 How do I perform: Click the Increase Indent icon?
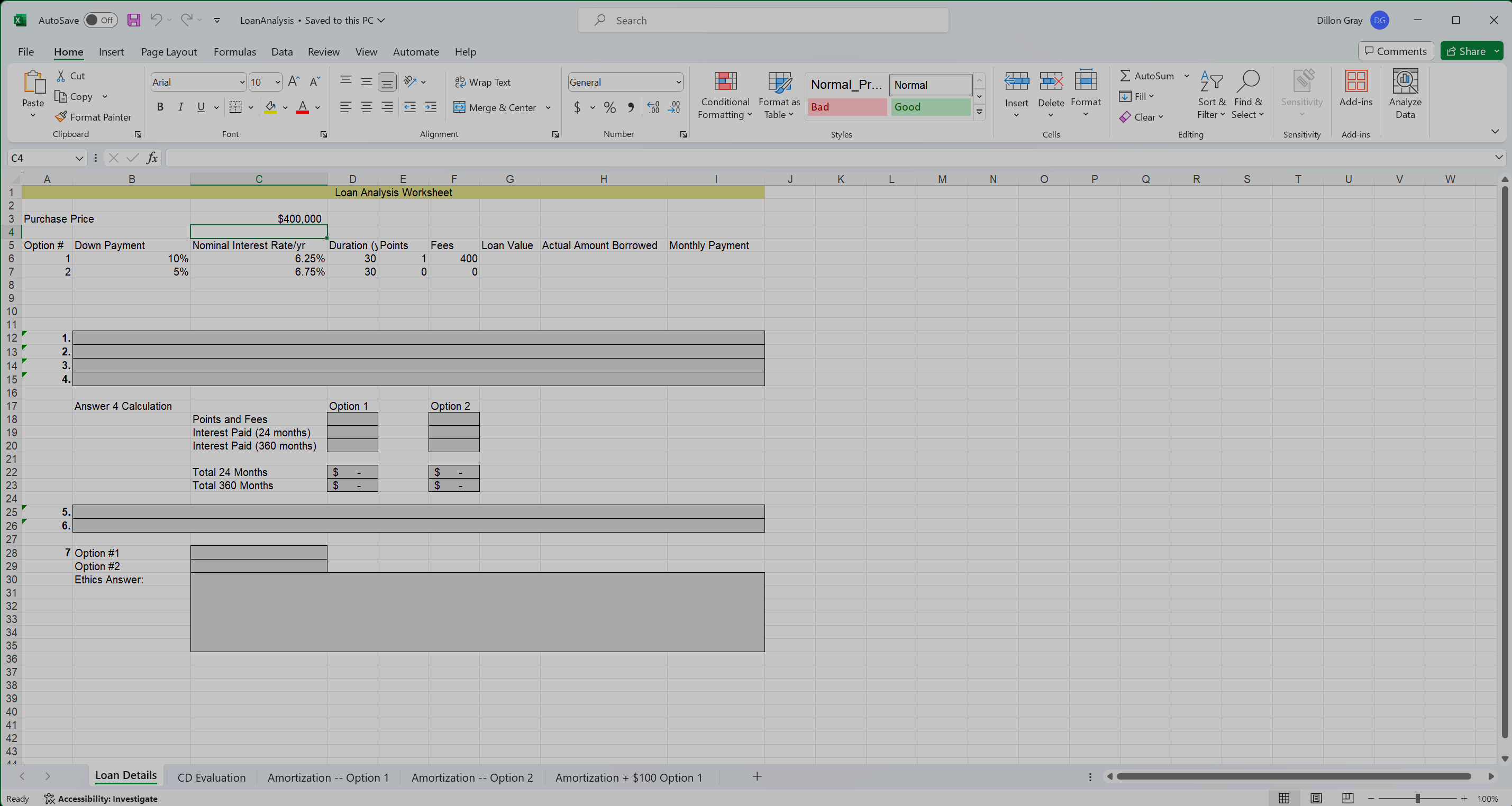click(x=430, y=107)
